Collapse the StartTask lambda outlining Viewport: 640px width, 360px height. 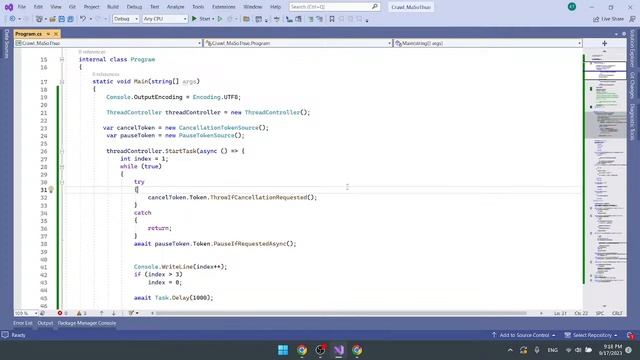click(x=62, y=151)
